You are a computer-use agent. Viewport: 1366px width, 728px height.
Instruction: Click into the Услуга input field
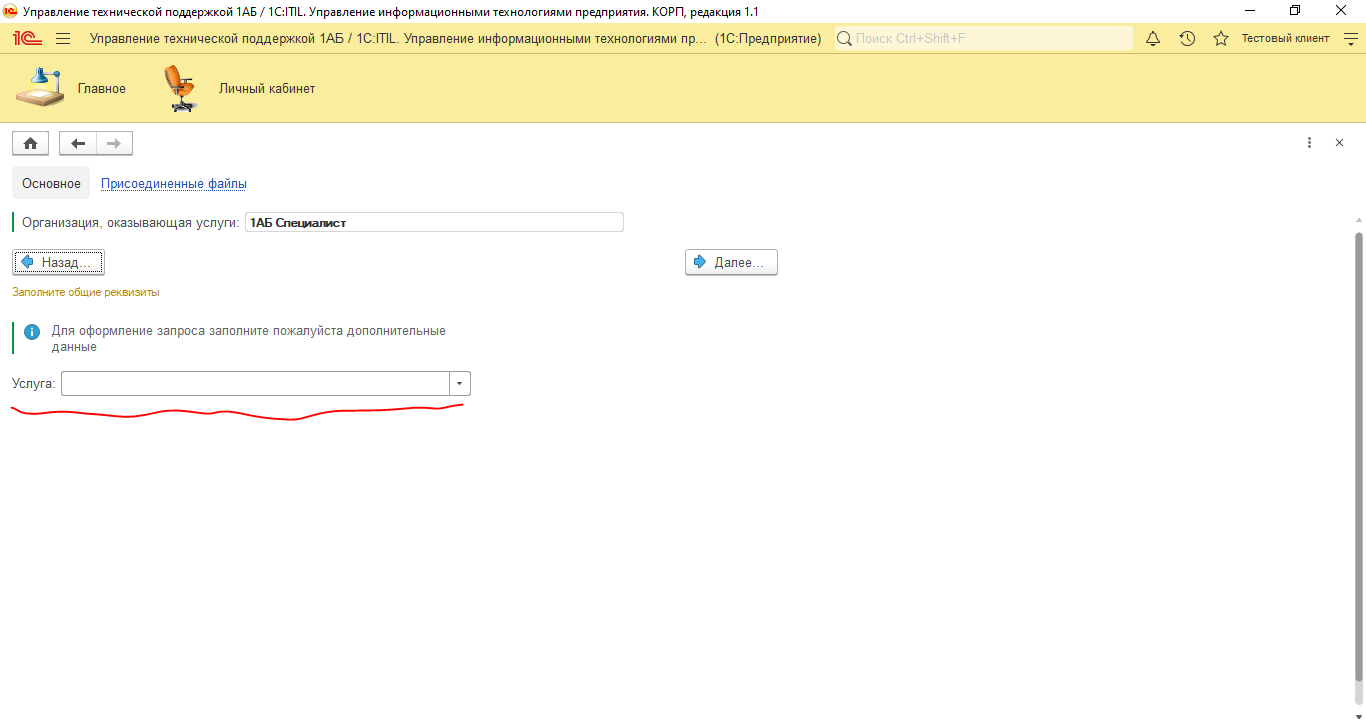[x=255, y=384]
